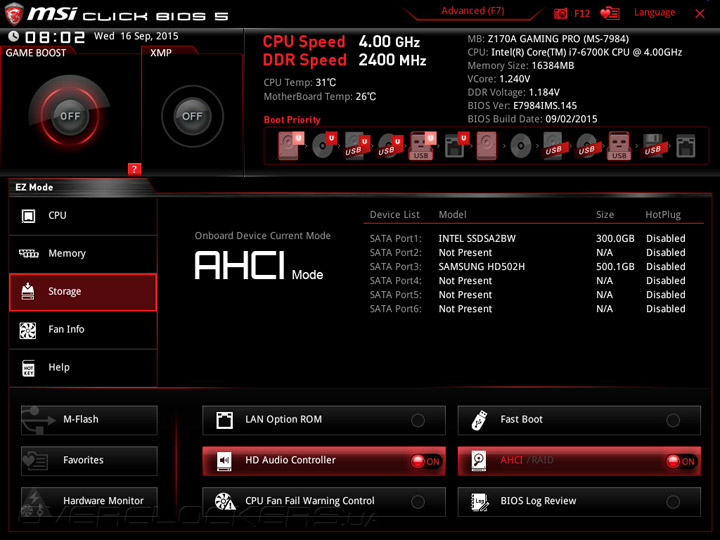This screenshot has height=540, width=720.
Task: Click the HotPlug column header
Action: 663,214
